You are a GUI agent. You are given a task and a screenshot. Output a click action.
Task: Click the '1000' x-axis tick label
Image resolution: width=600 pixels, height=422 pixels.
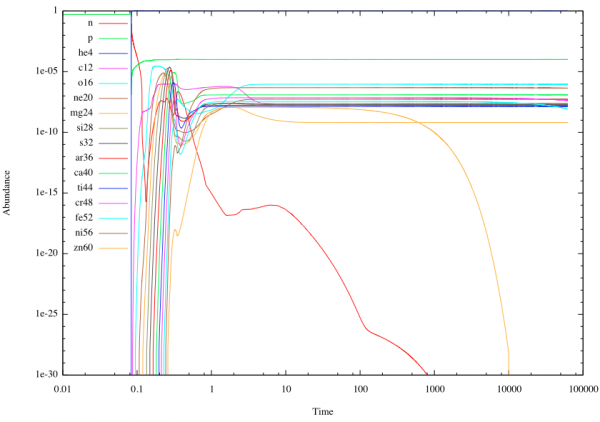(x=435, y=389)
